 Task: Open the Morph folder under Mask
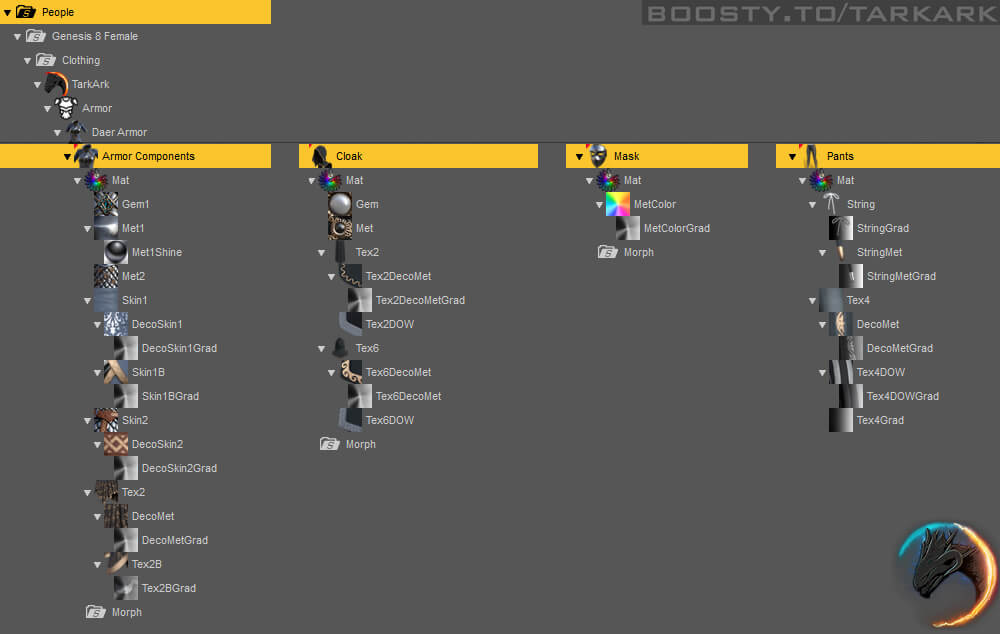[x=637, y=252]
